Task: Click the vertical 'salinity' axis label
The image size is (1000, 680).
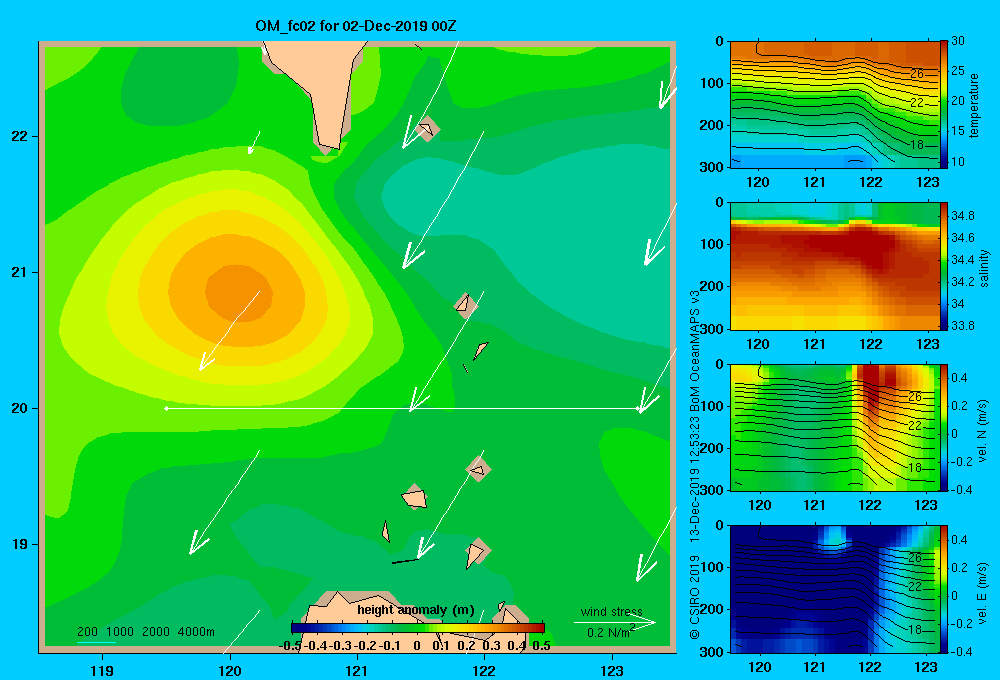Action: point(985,268)
